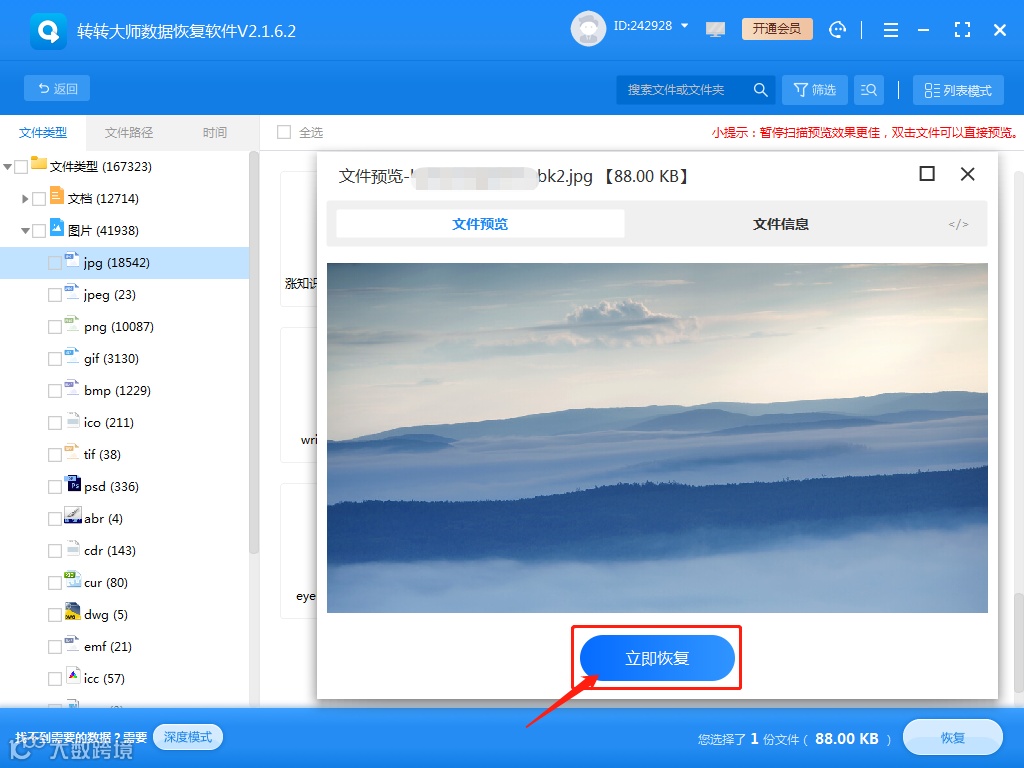Select the ico (211) tree row

pyautogui.click(x=124, y=423)
